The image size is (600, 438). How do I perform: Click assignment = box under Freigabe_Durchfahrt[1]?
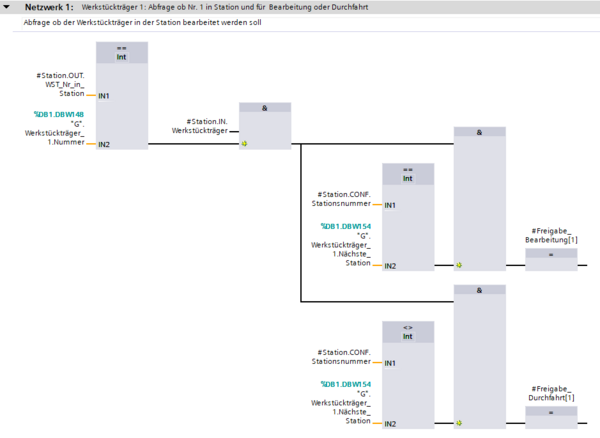(552, 412)
